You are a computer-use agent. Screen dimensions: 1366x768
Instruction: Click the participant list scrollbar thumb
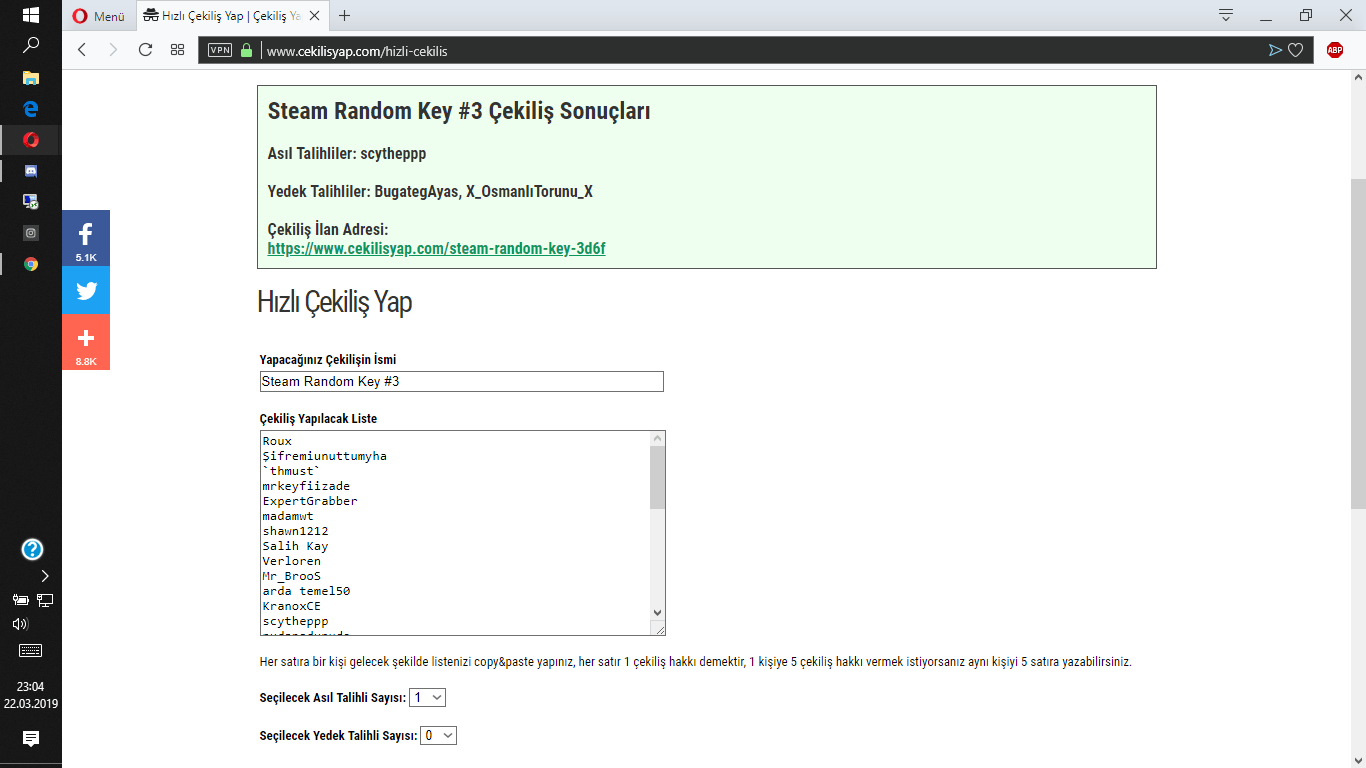[657, 478]
